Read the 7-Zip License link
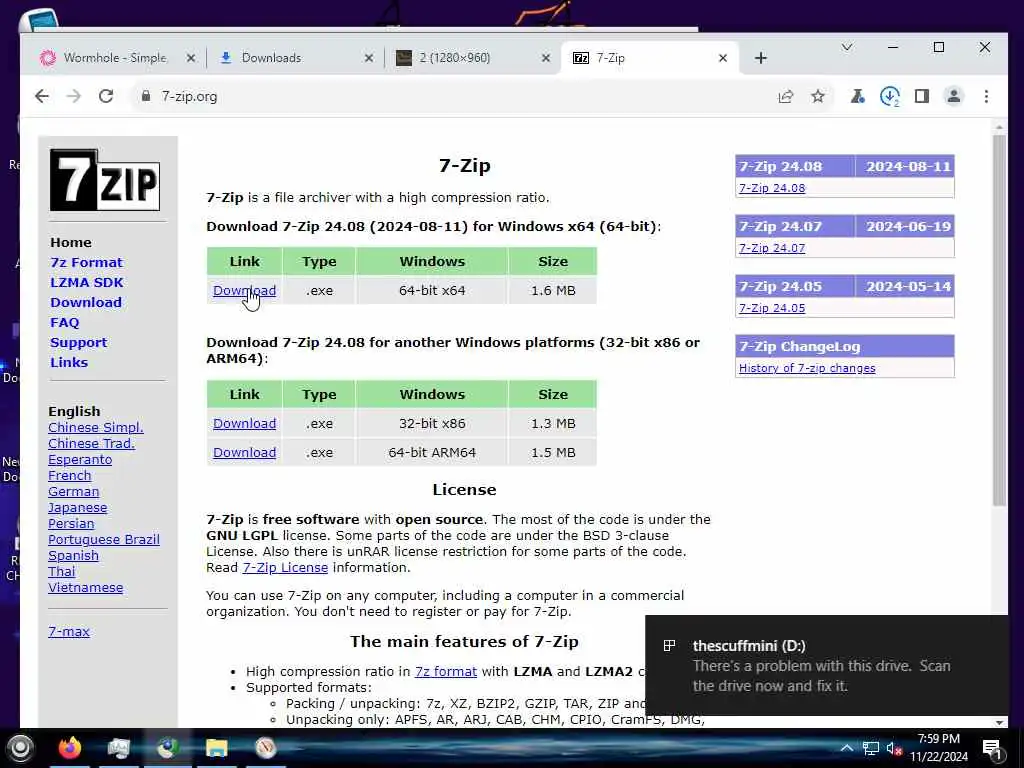The height and width of the screenshot is (768, 1024). [285, 568]
